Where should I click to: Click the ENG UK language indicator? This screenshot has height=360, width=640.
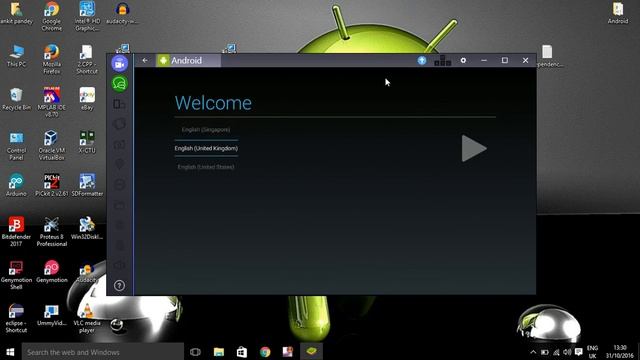pos(592,352)
